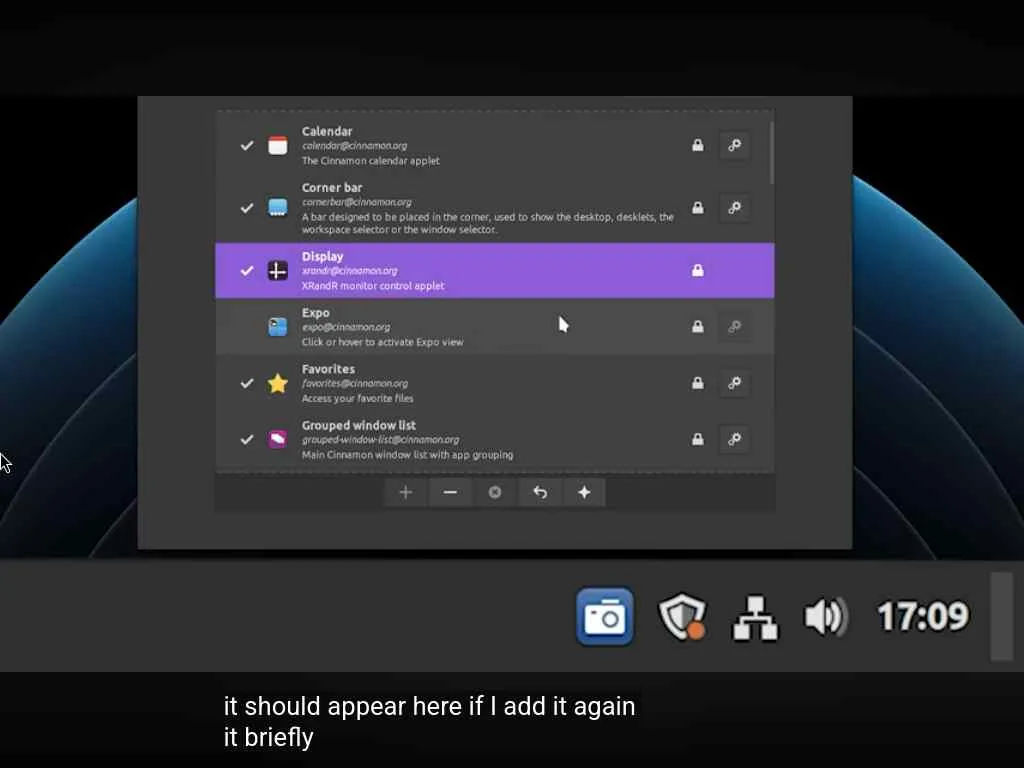Click the checkmark on the Corner bar row
1024x768 pixels.
(246, 208)
